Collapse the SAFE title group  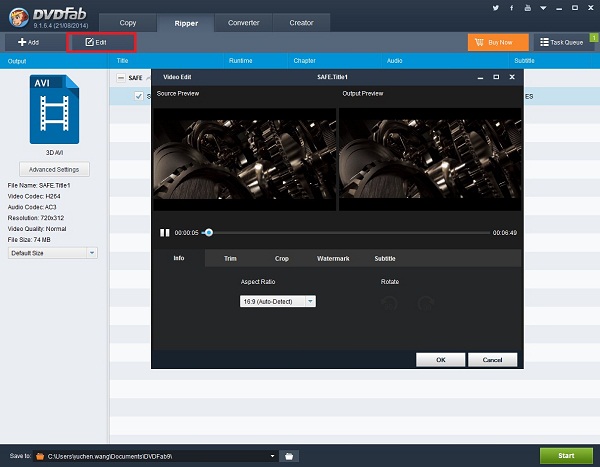(x=121, y=78)
